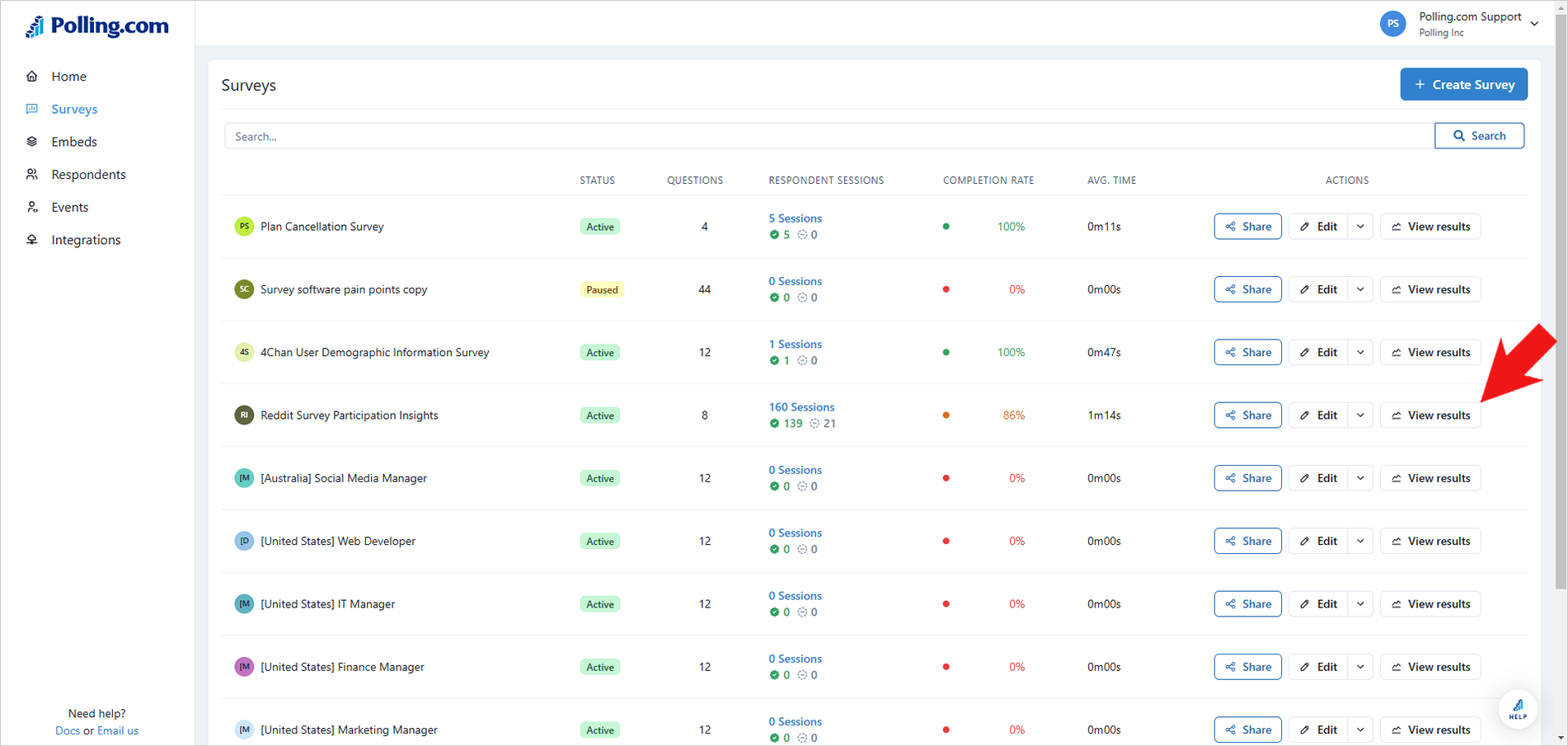Open the Docs link
1568x746 pixels.
[x=68, y=731]
